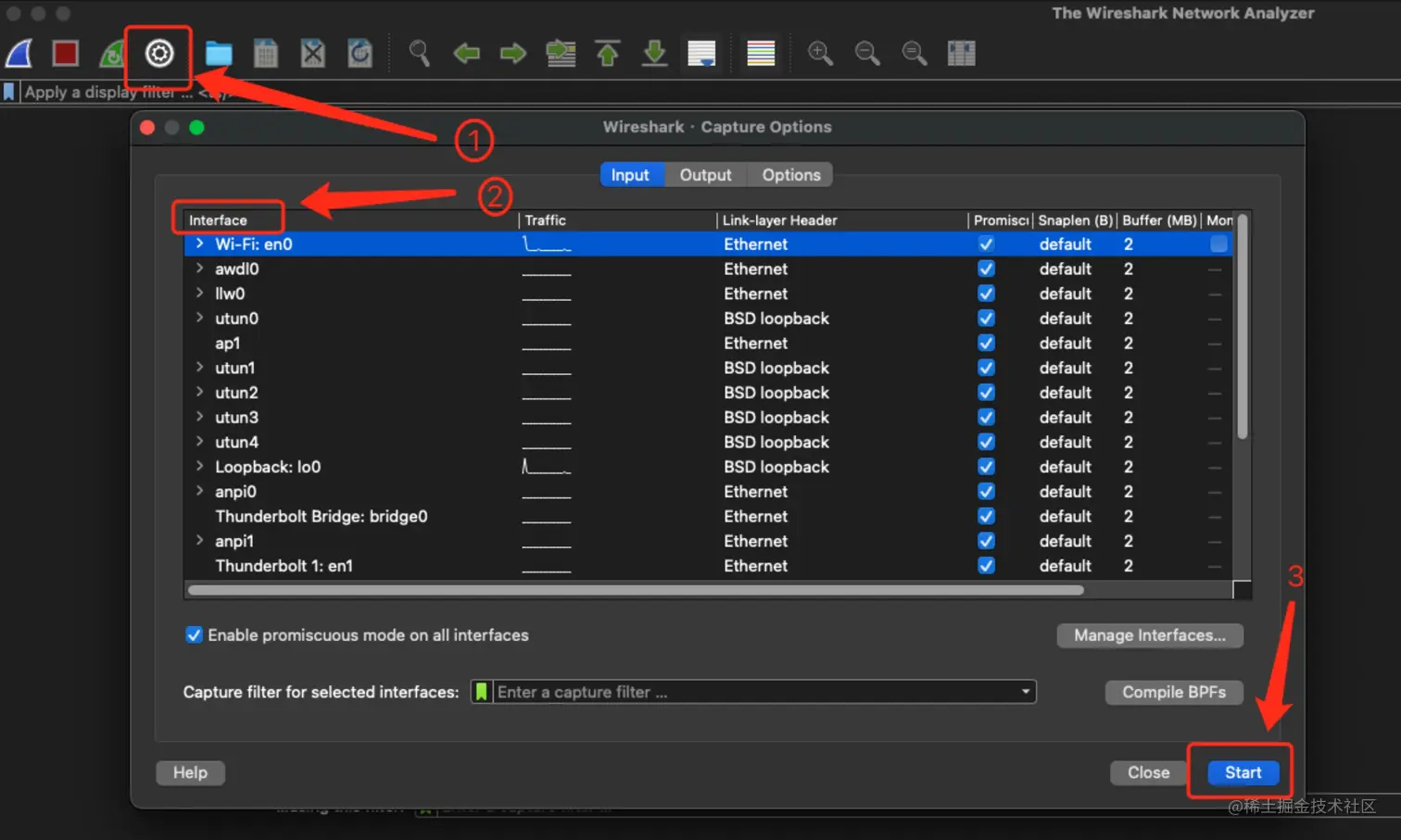
Task: Go to next packet arrow
Action: pos(512,54)
